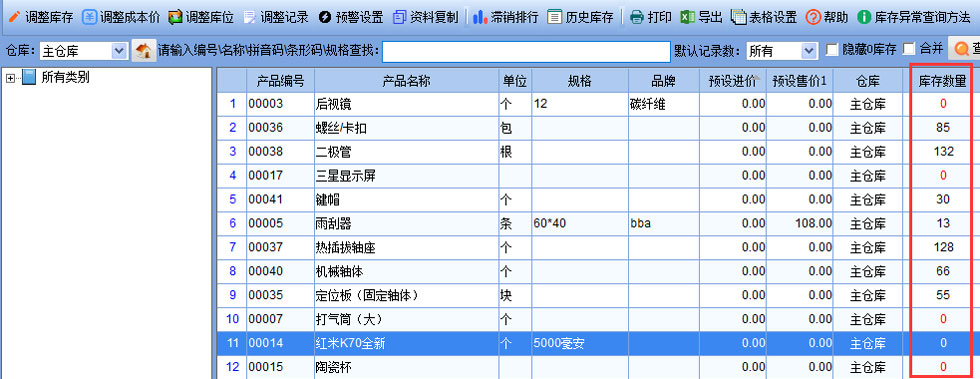Expand the 所有类别 tree node
980x379 pixels.
tap(10, 78)
